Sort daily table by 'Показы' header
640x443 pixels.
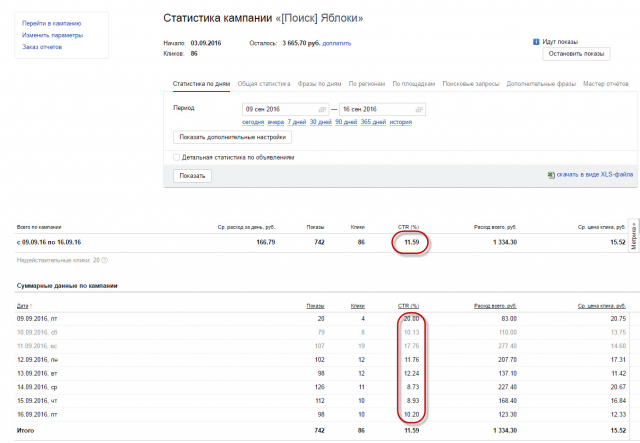[x=316, y=306]
